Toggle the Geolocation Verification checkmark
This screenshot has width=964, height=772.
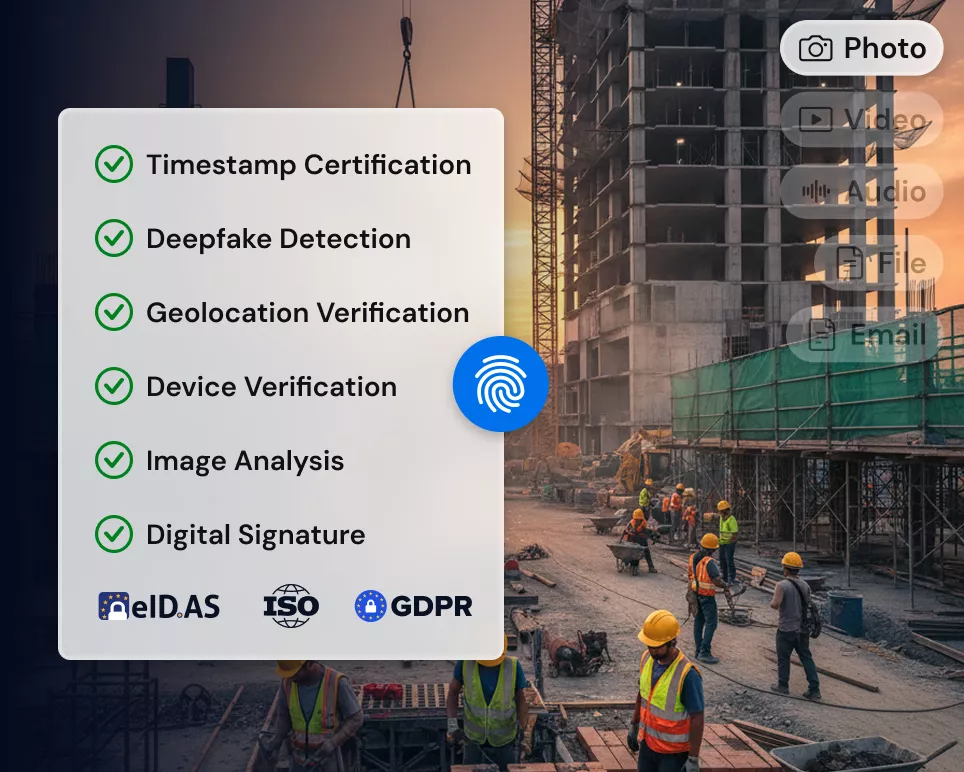click(x=114, y=313)
